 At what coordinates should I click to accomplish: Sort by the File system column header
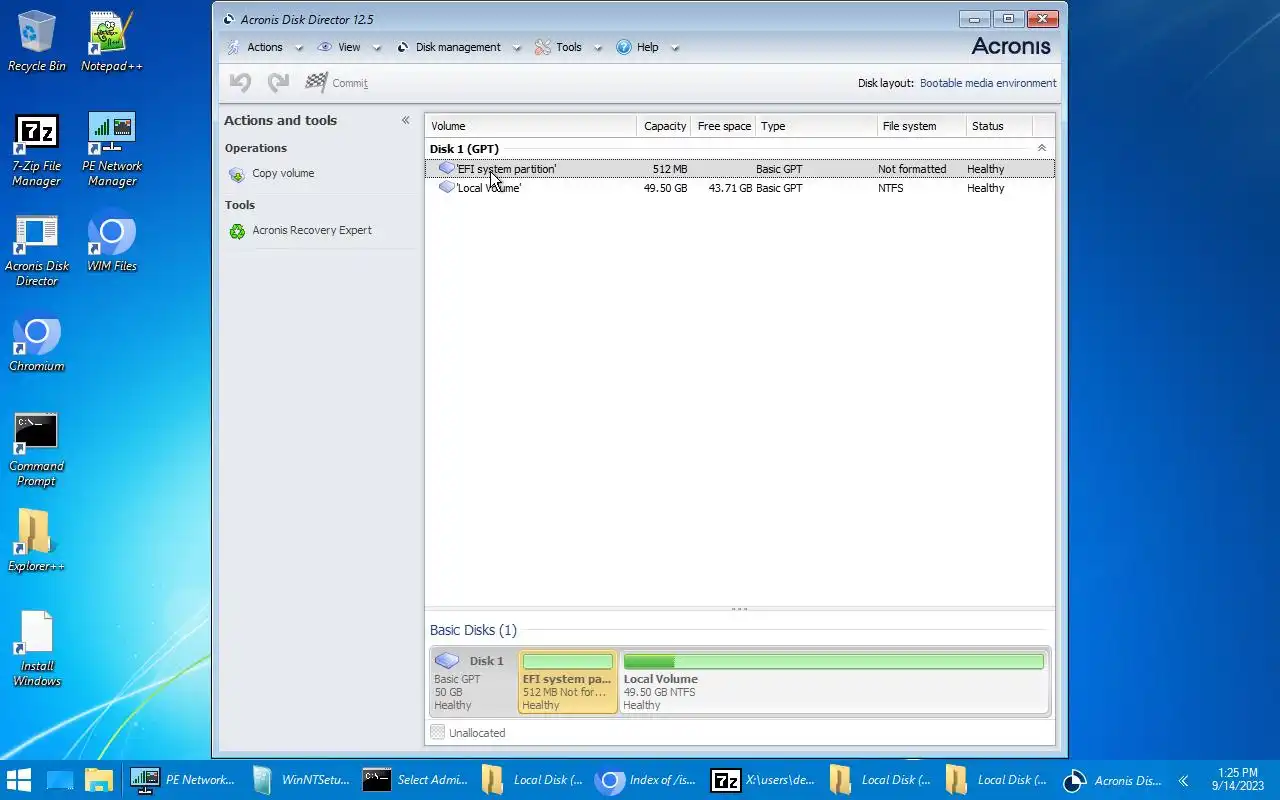coord(922,126)
